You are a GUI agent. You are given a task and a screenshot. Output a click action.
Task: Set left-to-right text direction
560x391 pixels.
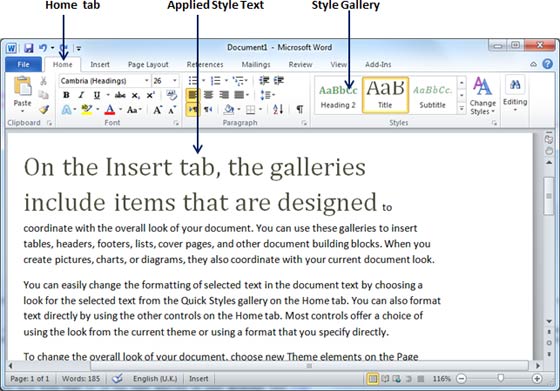193,109
